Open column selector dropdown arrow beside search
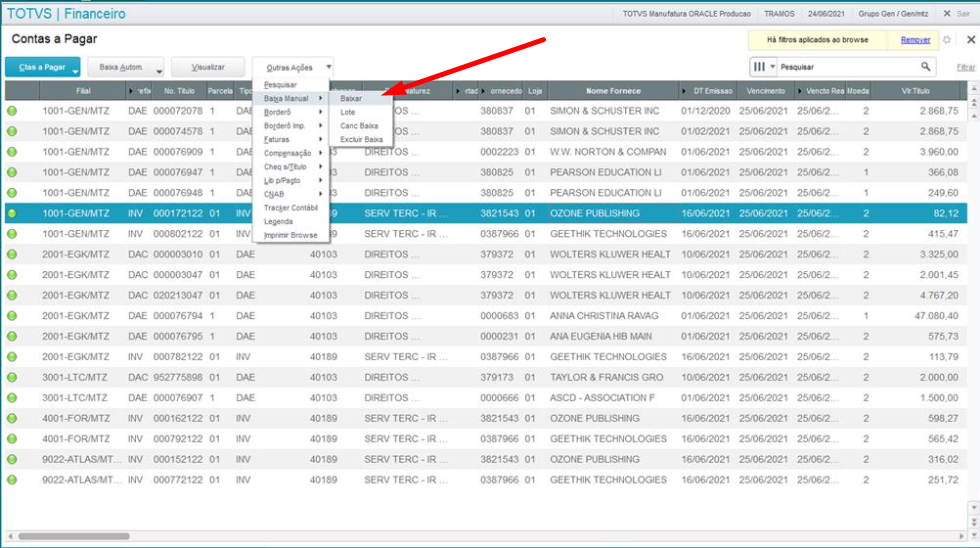The width and height of the screenshot is (980, 548). pos(772,67)
